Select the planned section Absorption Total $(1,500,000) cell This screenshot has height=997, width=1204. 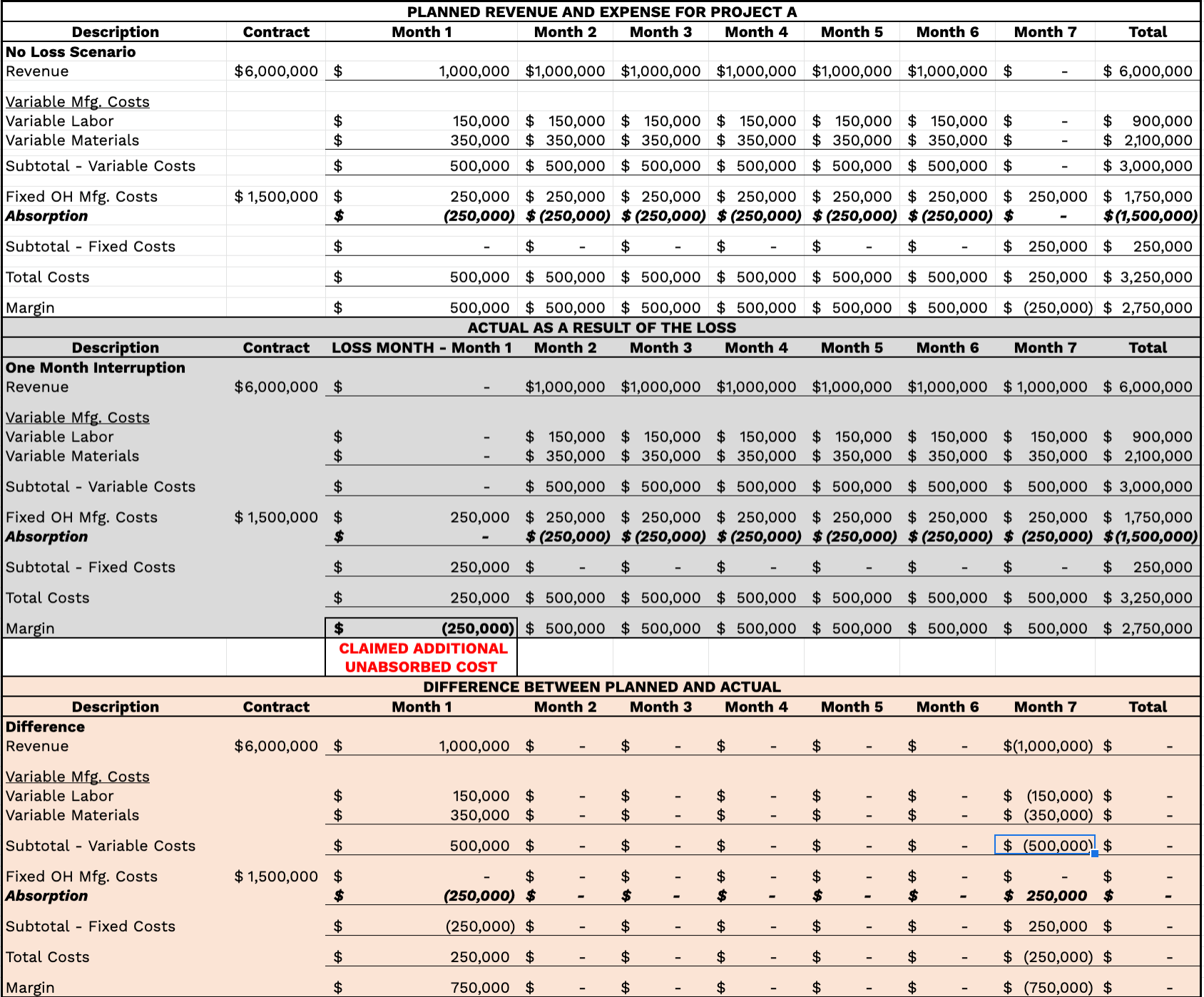[1148, 216]
